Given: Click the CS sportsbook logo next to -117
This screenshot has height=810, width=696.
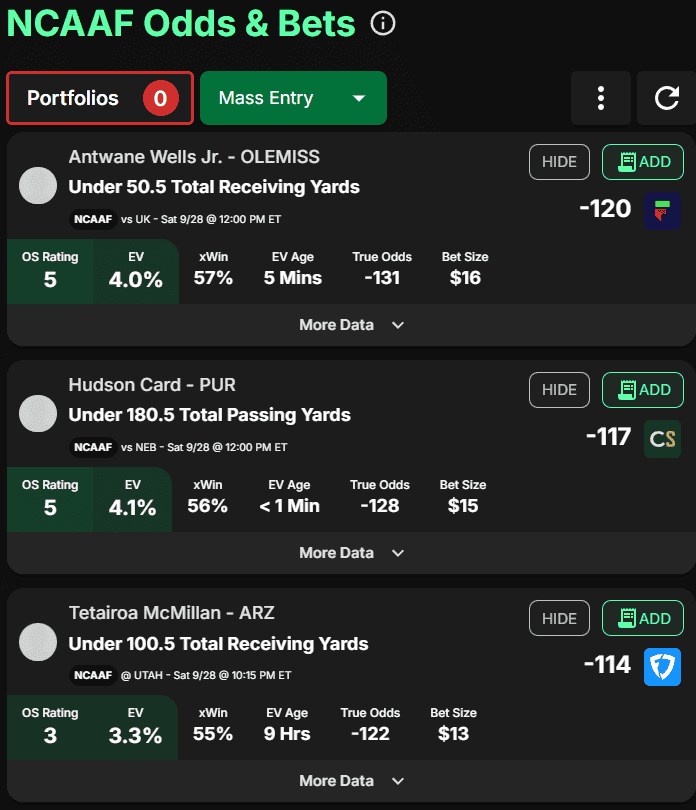Looking at the screenshot, I should (662, 438).
